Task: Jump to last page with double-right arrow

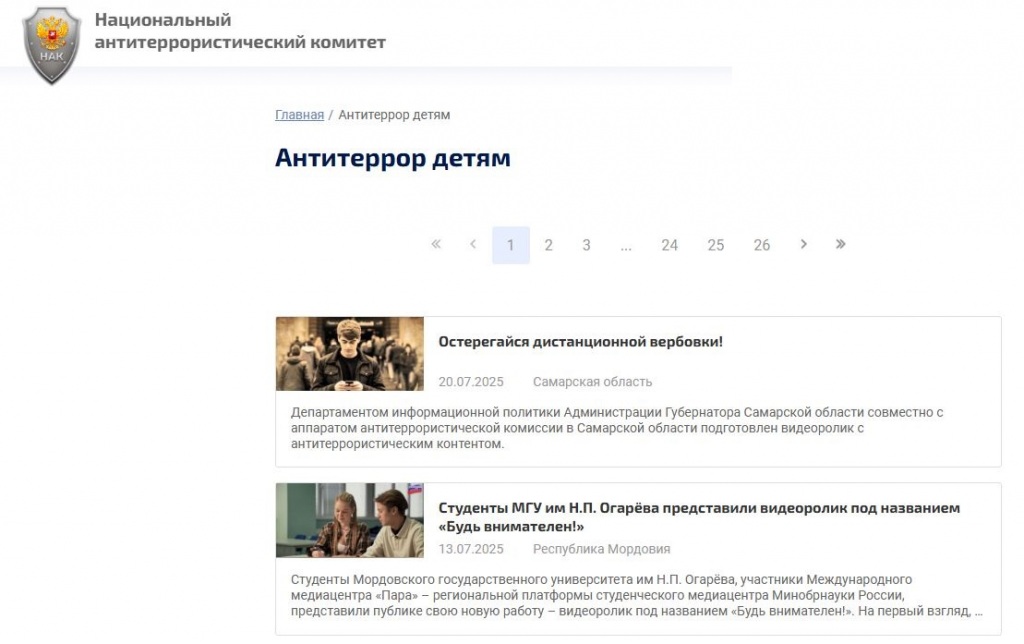Action: [x=840, y=244]
